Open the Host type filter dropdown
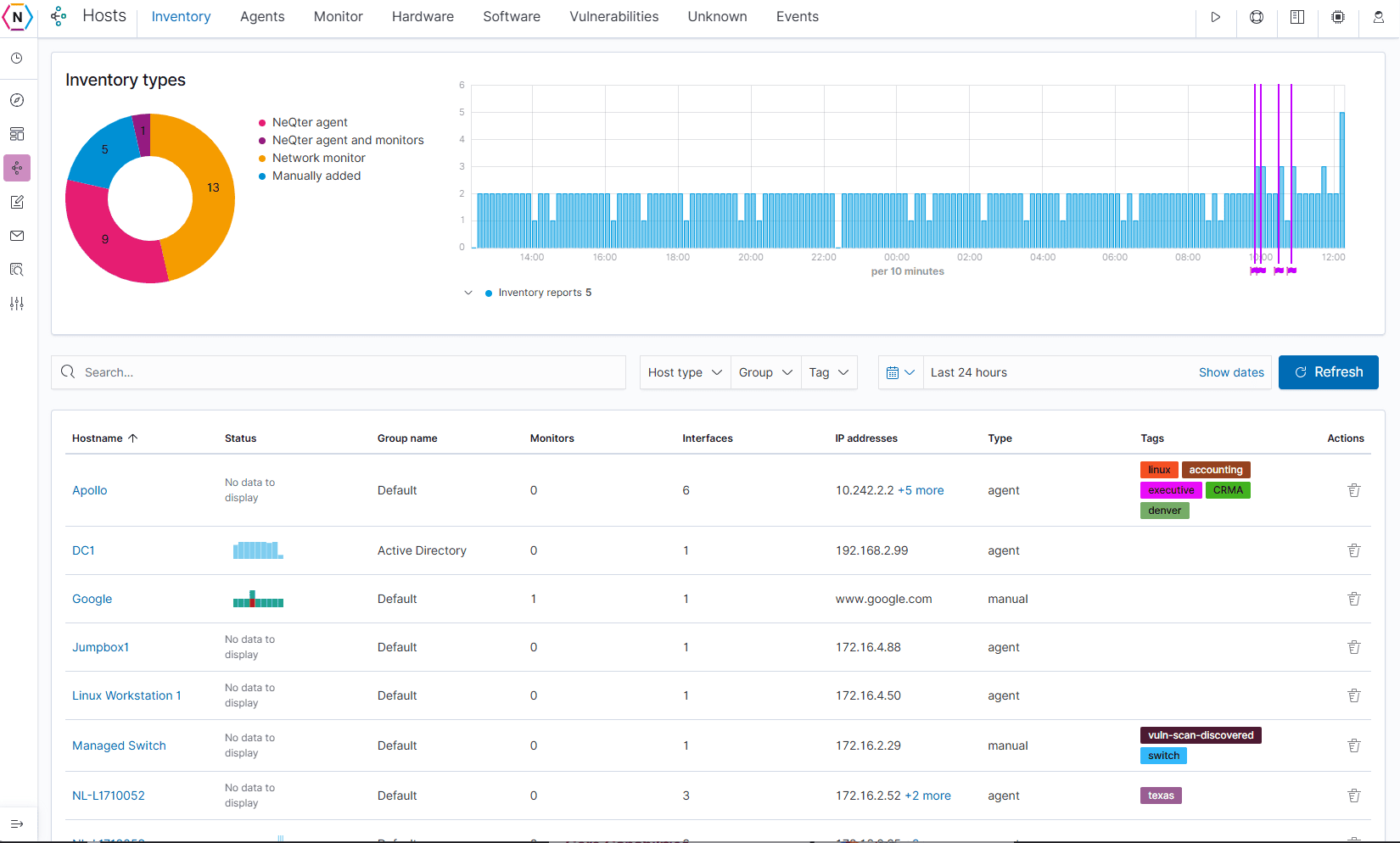 click(x=685, y=372)
